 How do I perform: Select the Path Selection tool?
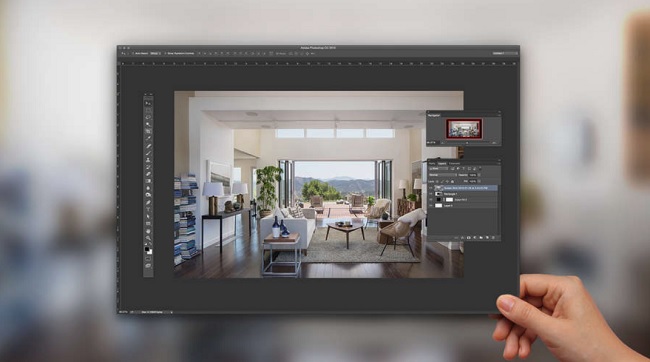[148, 216]
